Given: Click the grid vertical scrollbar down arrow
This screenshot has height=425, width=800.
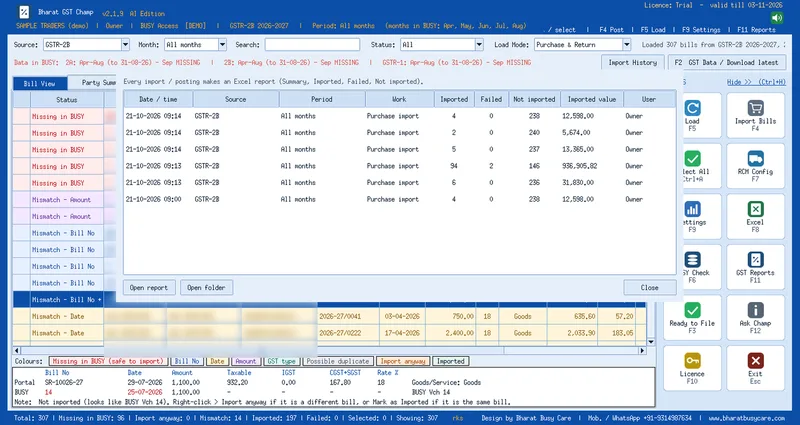Looking at the screenshot, I should click(651, 342).
